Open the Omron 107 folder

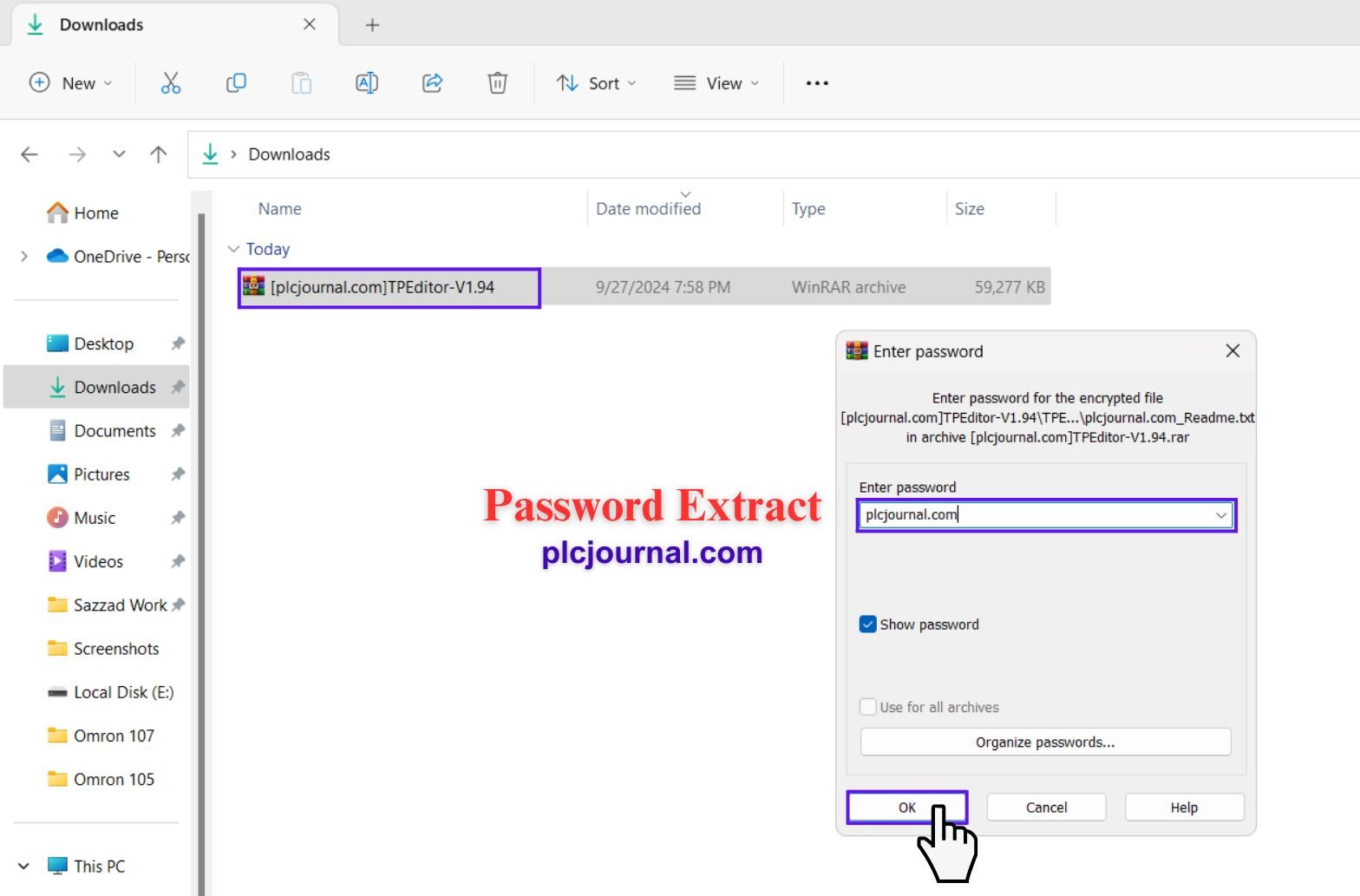pos(101,736)
